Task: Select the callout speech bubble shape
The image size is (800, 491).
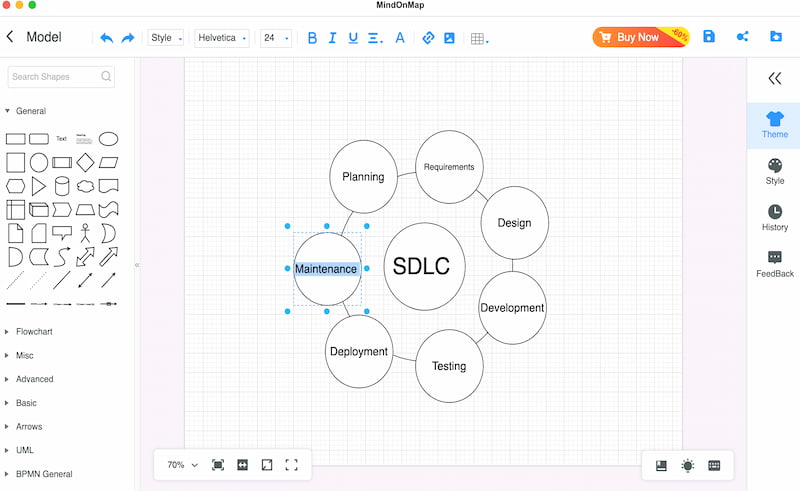Action: point(62,233)
